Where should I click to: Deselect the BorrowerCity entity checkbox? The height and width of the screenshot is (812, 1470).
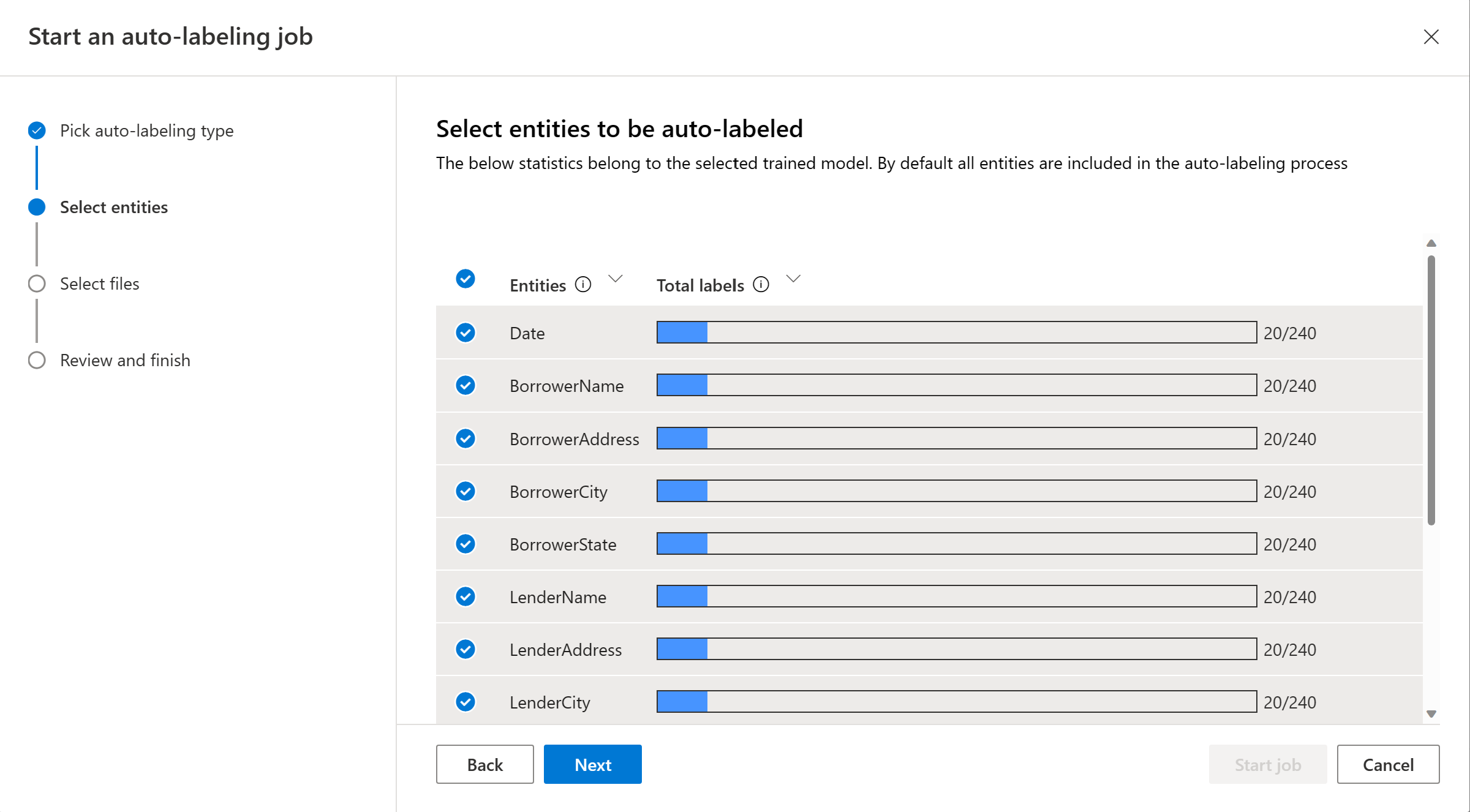466,491
